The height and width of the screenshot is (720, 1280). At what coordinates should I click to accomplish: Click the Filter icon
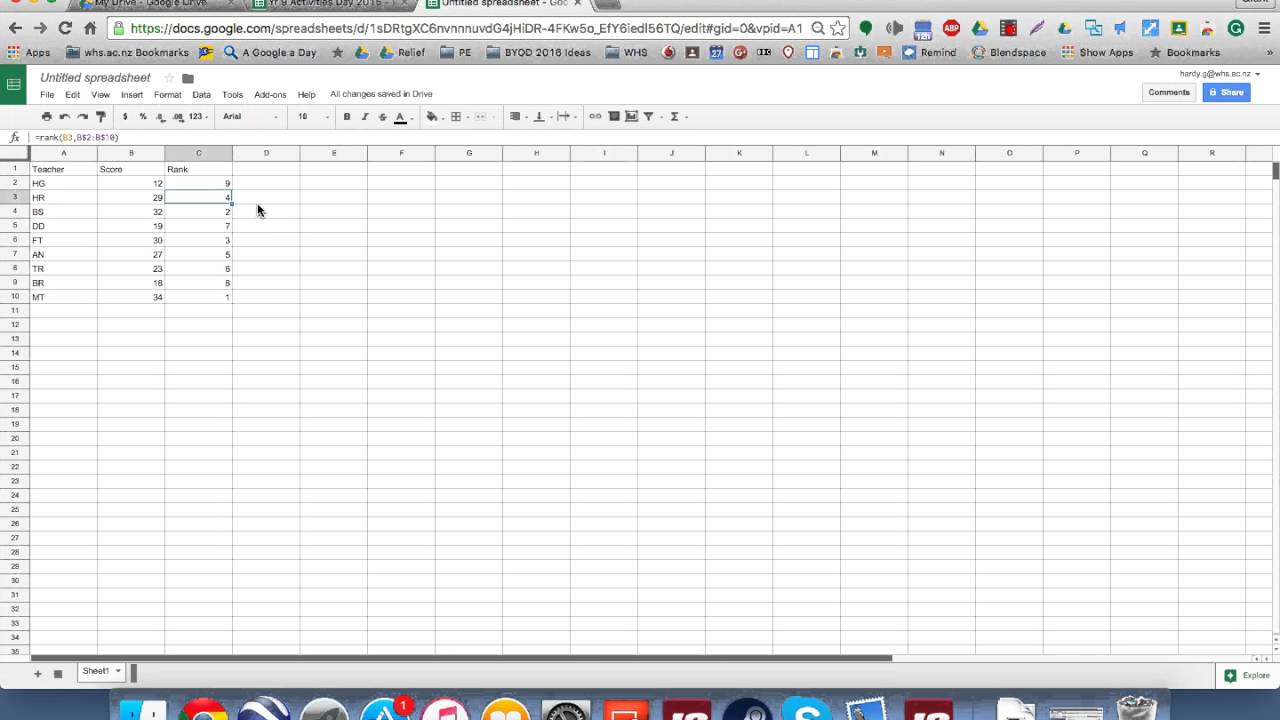(x=648, y=117)
